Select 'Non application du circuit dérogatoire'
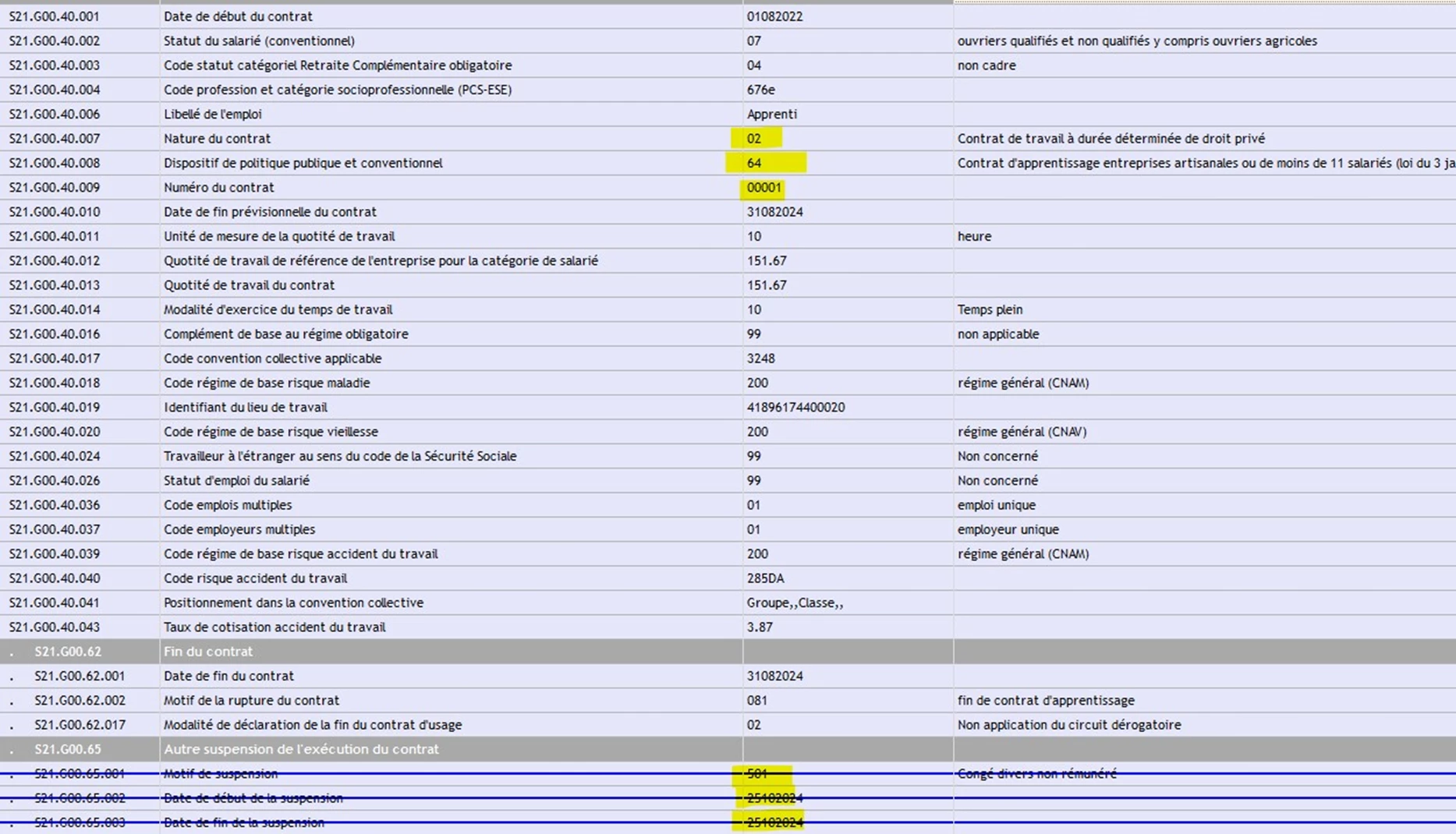The width and height of the screenshot is (1456, 834). (x=1069, y=725)
